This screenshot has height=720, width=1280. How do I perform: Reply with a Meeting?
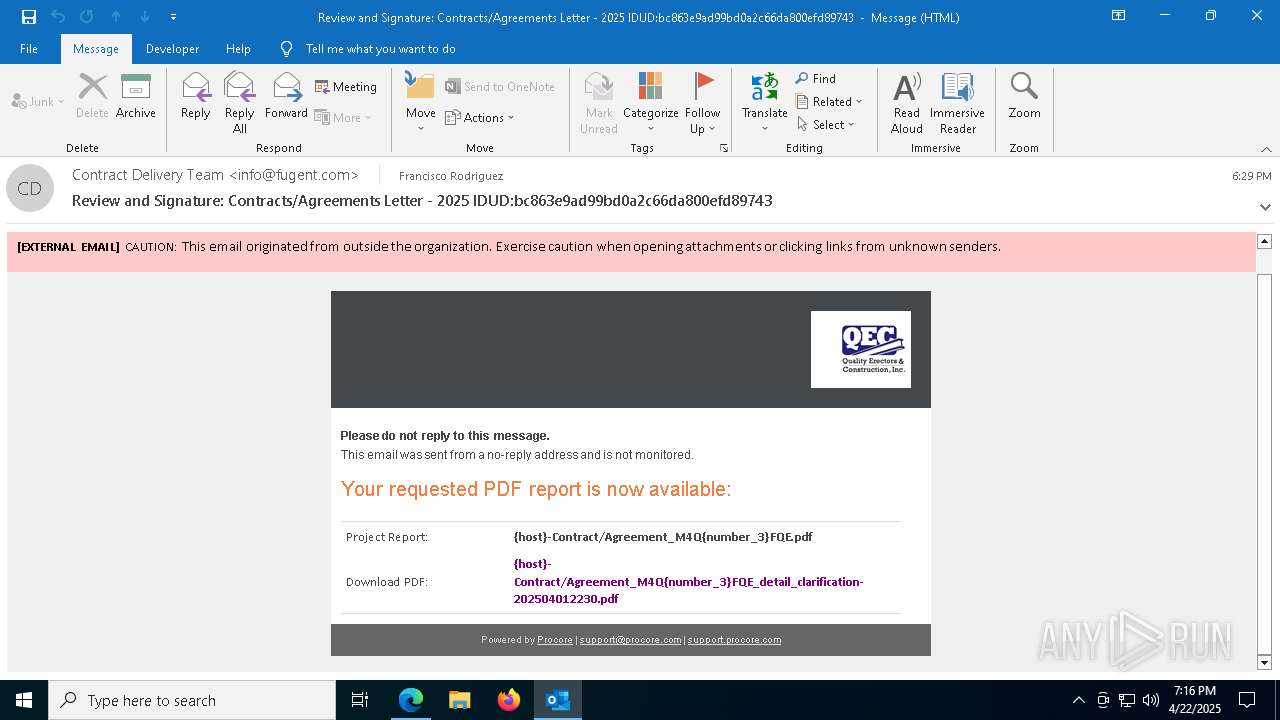pyautogui.click(x=346, y=87)
